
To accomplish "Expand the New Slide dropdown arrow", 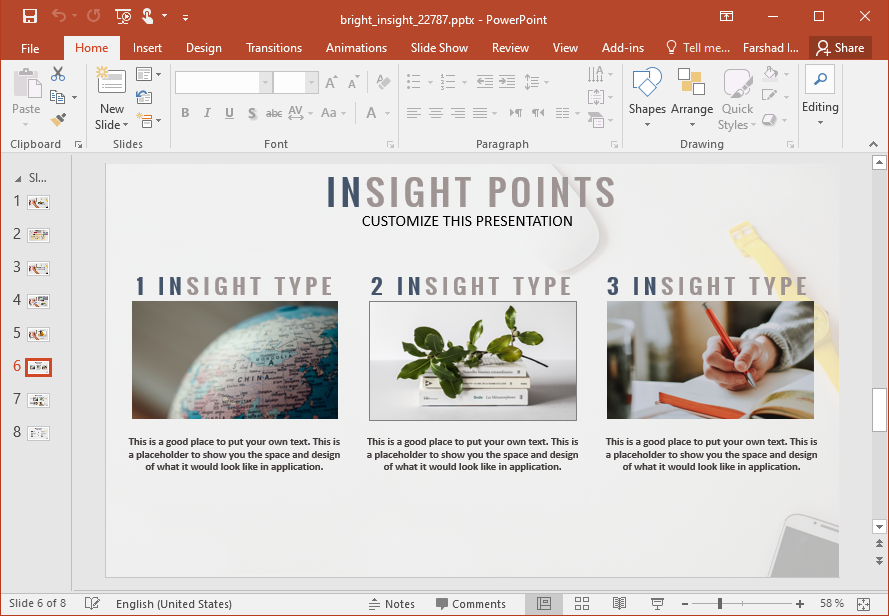I will click(x=112, y=125).
